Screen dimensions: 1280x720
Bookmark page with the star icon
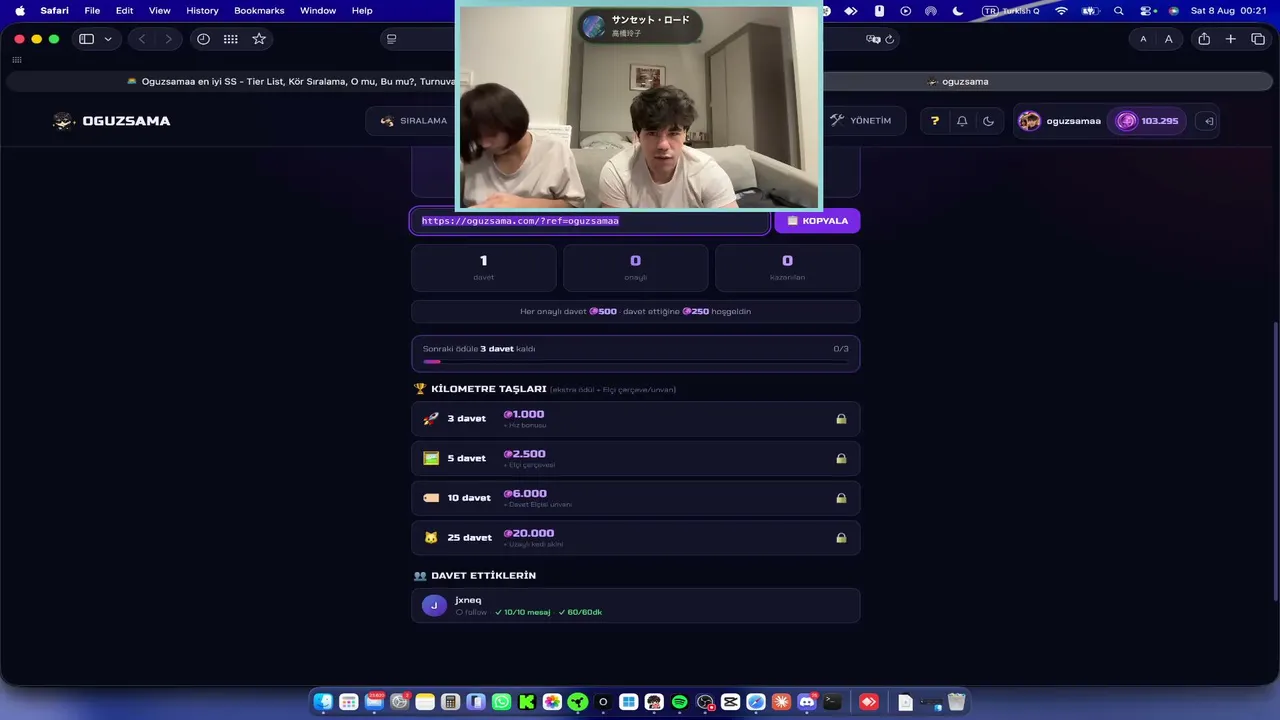point(259,39)
